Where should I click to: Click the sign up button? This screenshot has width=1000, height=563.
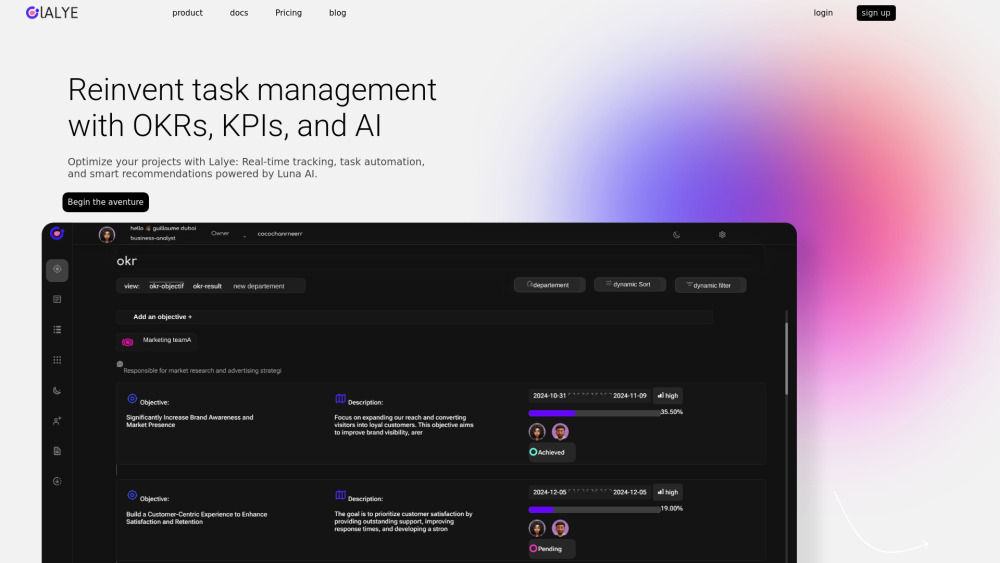pyautogui.click(x=875, y=13)
